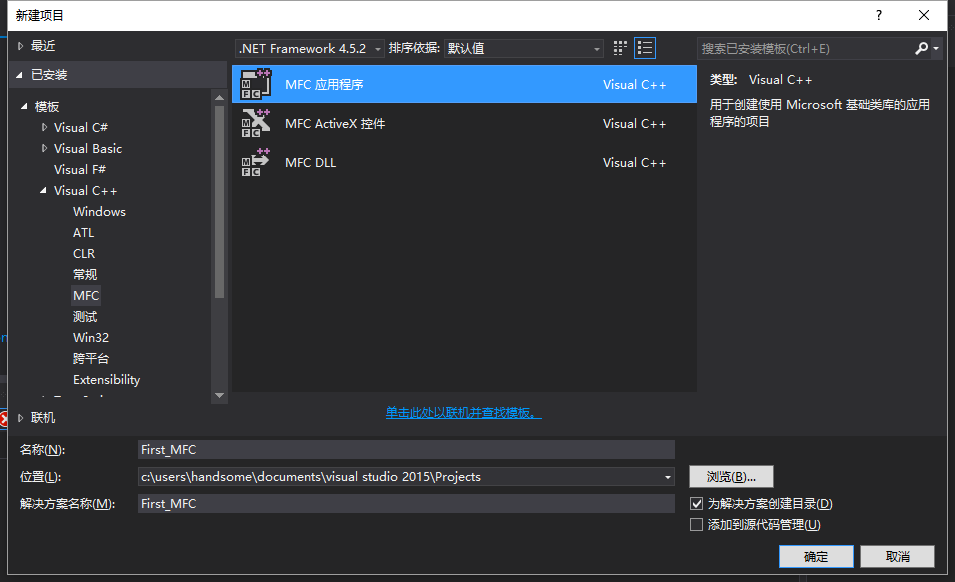Close the 新建项目 dialog
Image resolution: width=955 pixels, height=582 pixels.
[x=923, y=15]
